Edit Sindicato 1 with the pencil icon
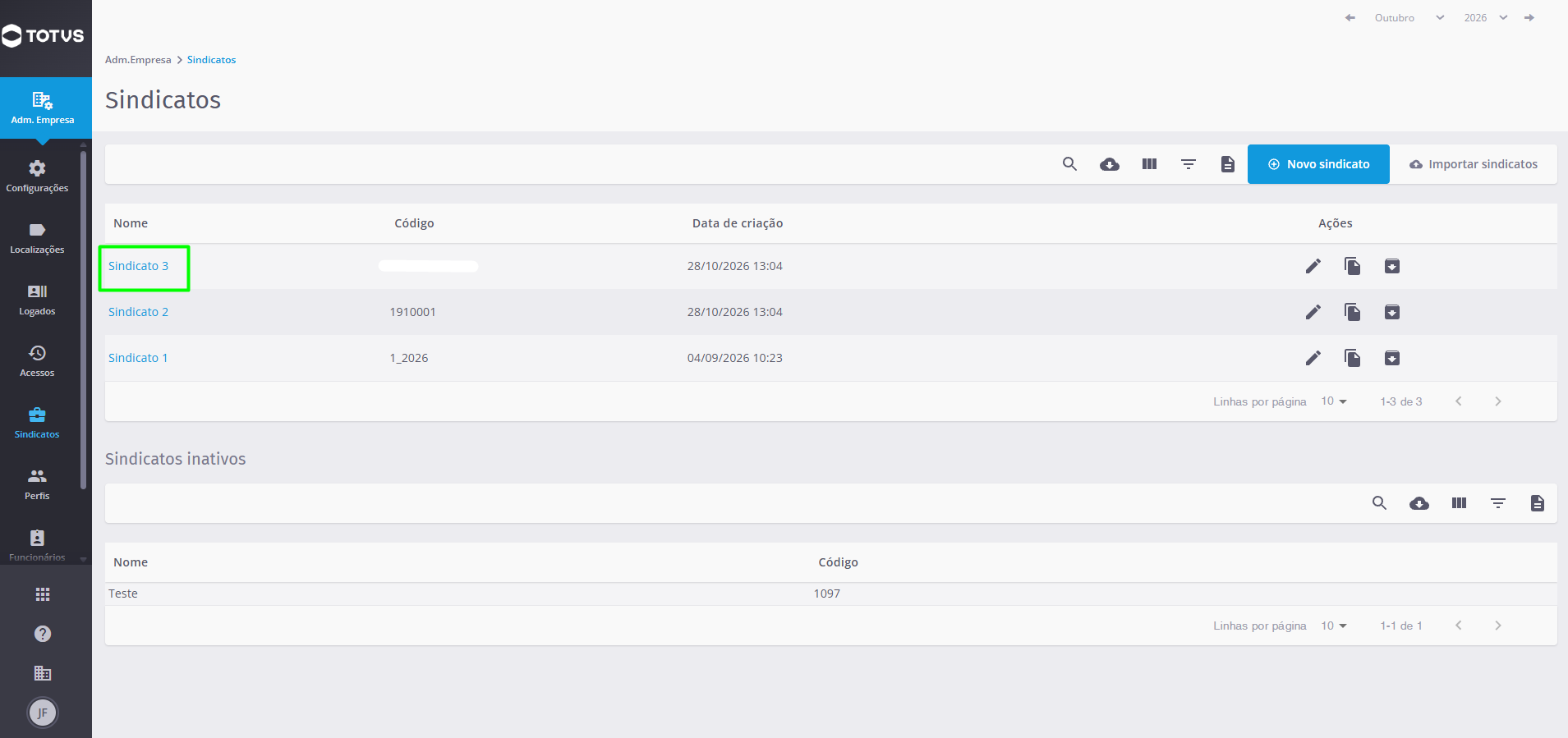The image size is (1568, 738). pos(1313,358)
